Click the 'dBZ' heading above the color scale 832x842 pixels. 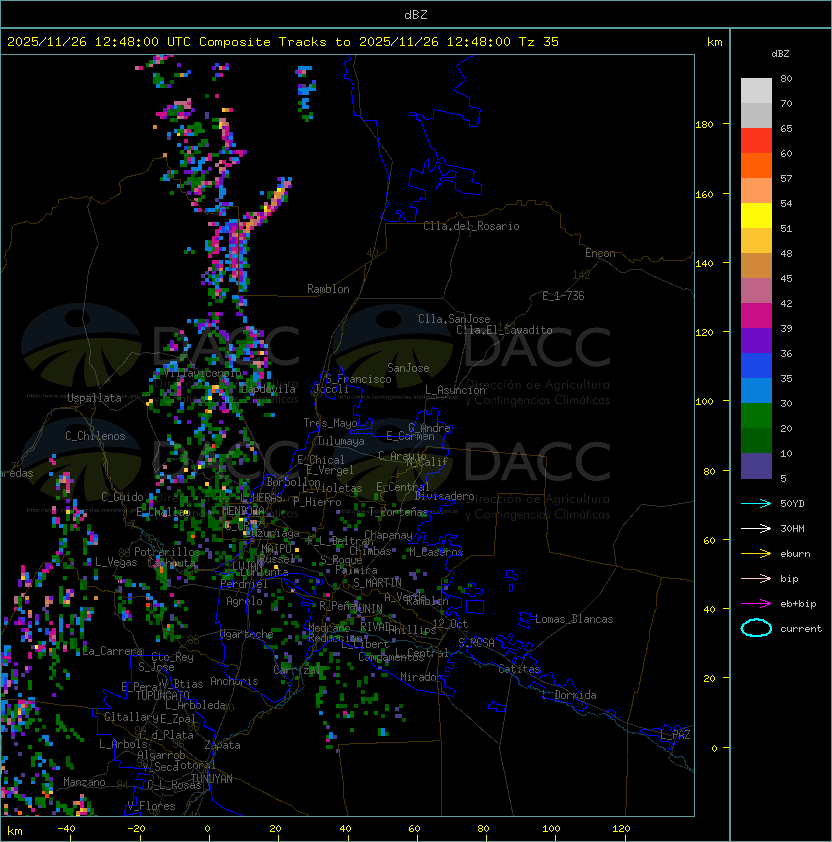click(780, 54)
